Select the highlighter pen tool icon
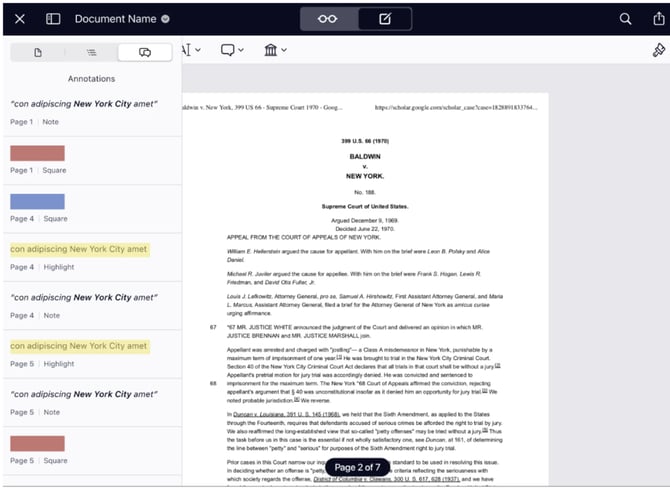670x489 pixels. (657, 51)
